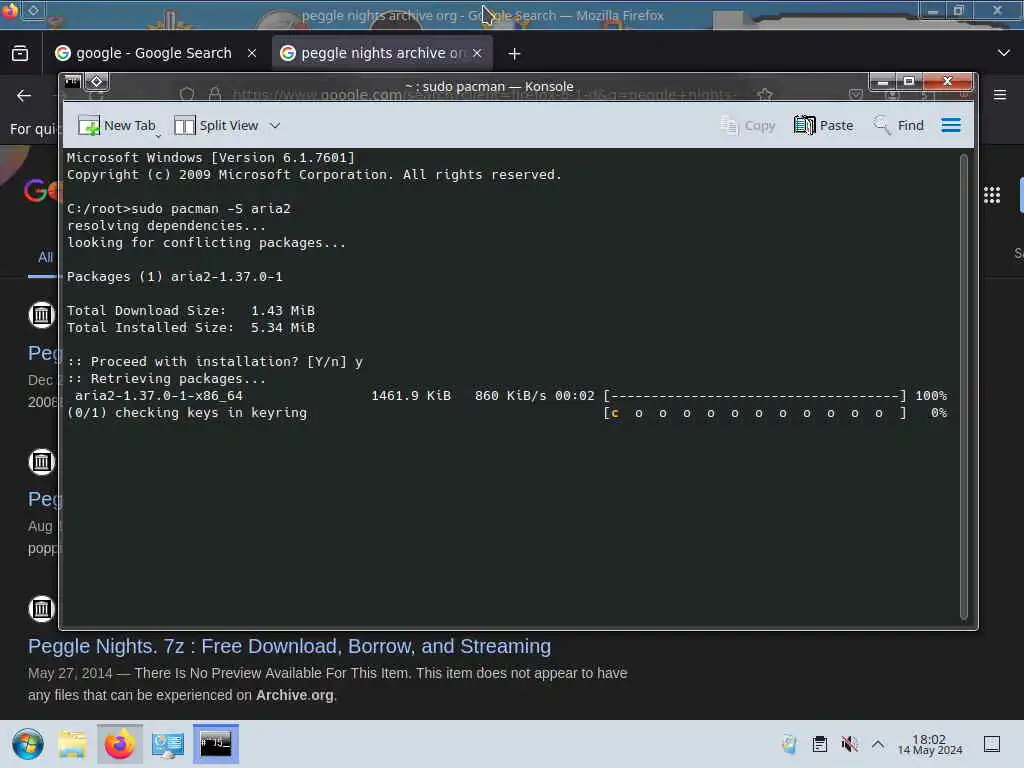Click the bookmark star in Firefox address bar
Viewport: 1024px width, 768px height.
(765, 95)
